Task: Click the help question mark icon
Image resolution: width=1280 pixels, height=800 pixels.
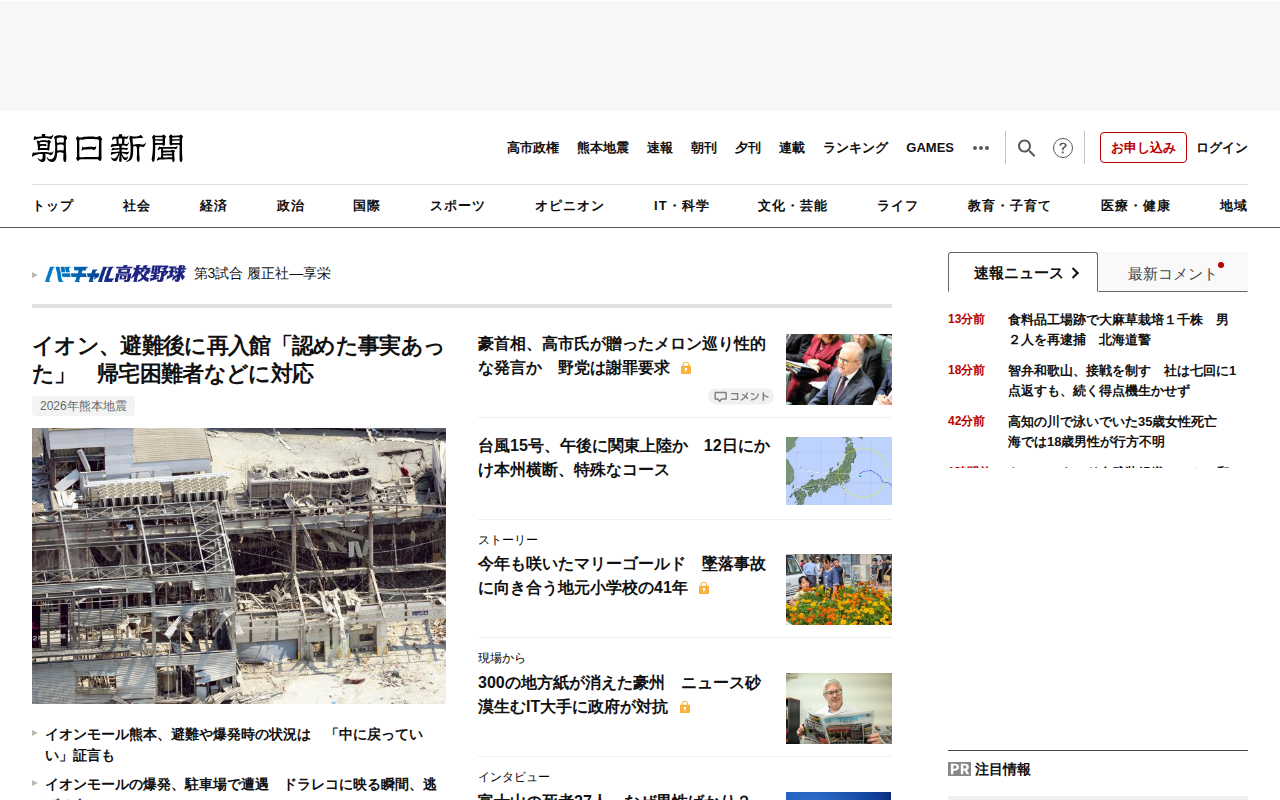Action: [1063, 148]
